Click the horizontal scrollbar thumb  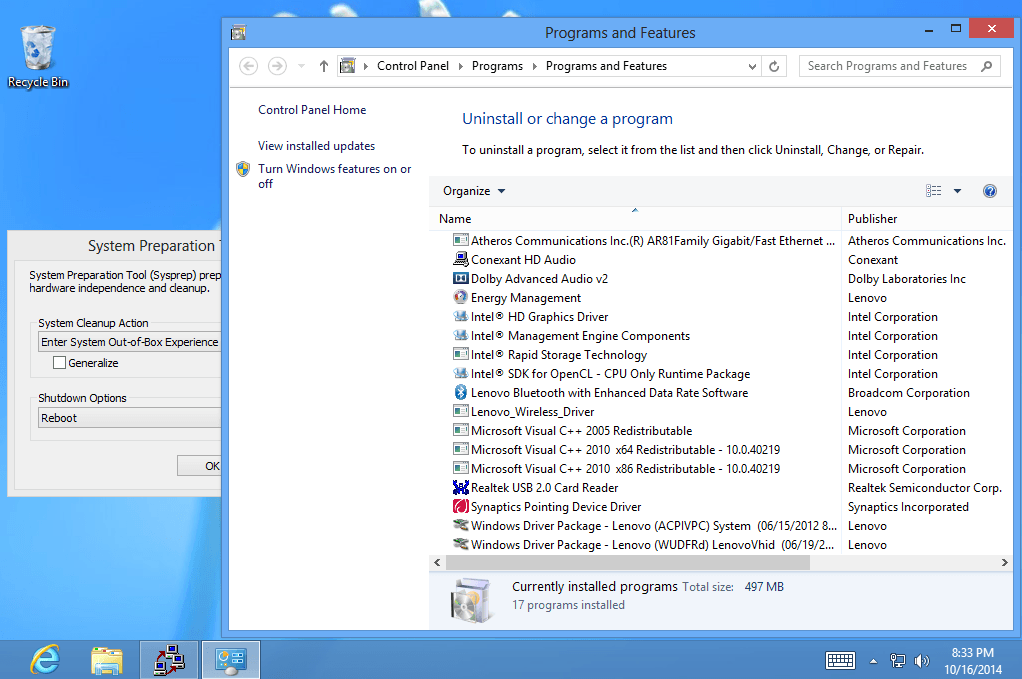coord(628,562)
